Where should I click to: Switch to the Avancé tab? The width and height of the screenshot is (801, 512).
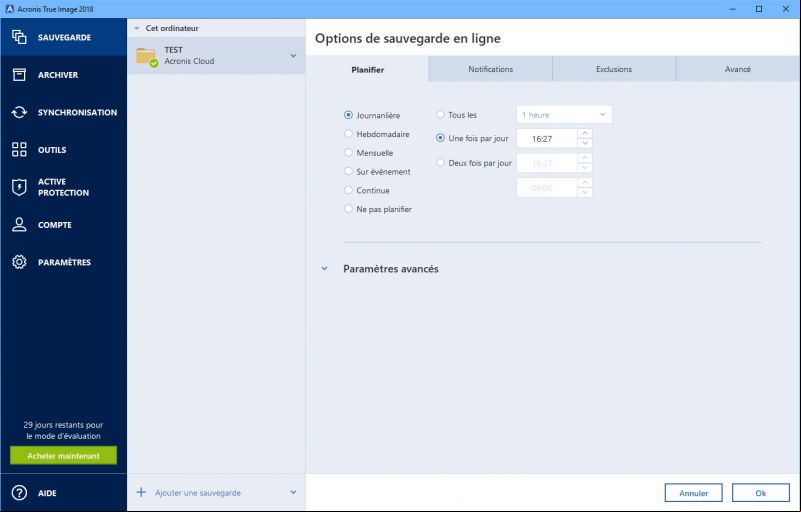(738, 69)
